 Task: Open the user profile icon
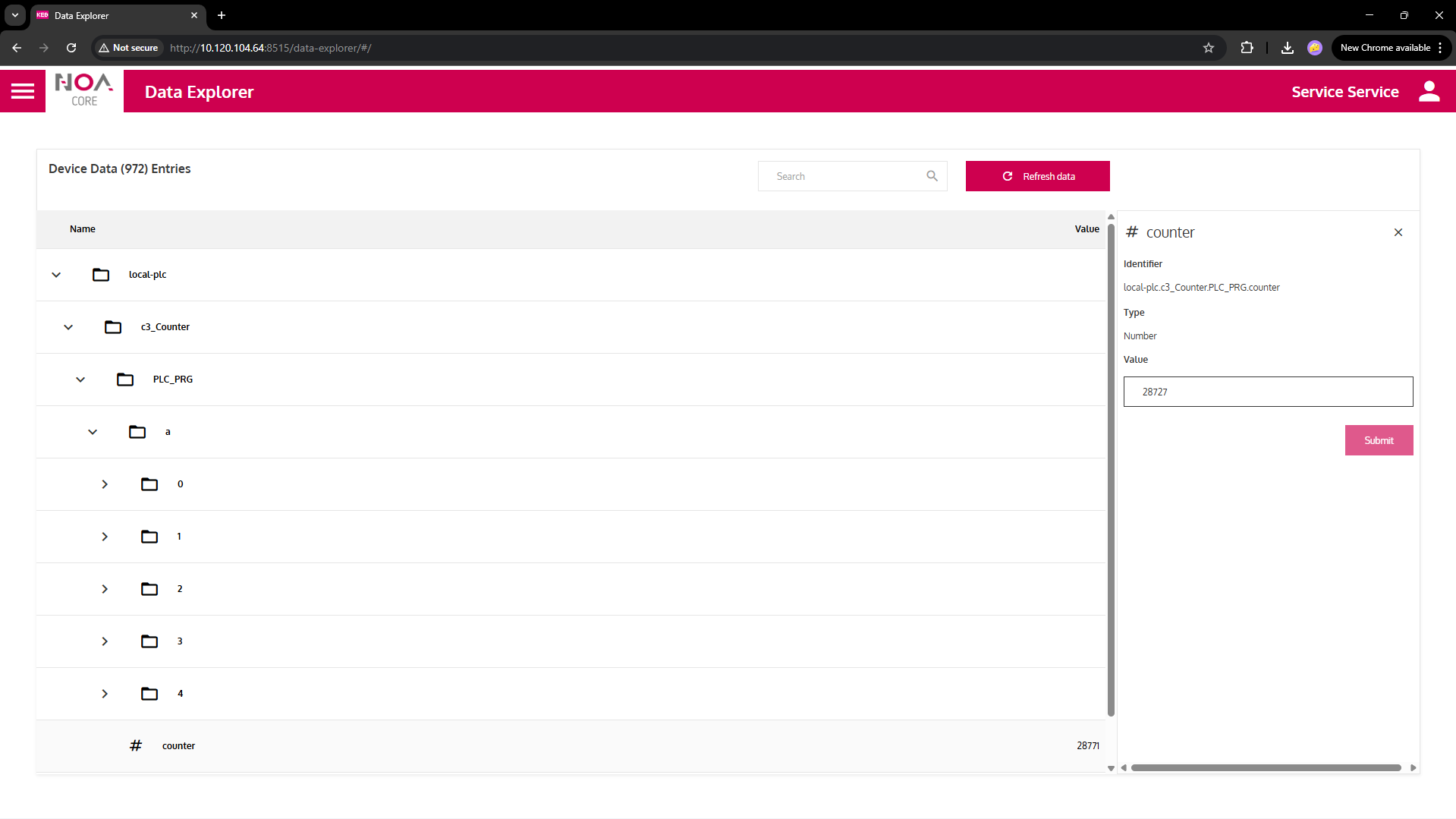point(1429,92)
